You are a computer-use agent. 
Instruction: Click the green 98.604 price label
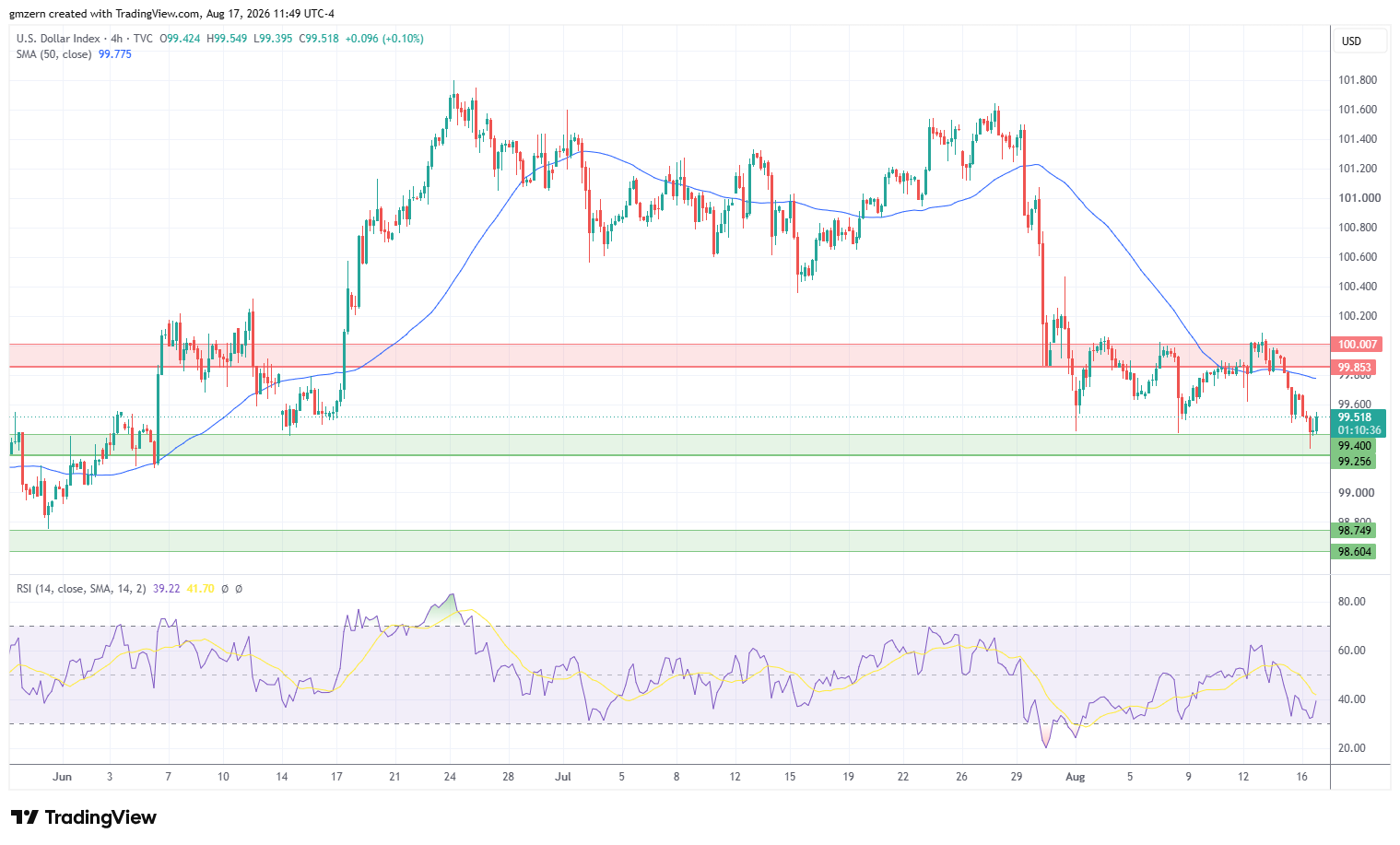pos(1355,552)
